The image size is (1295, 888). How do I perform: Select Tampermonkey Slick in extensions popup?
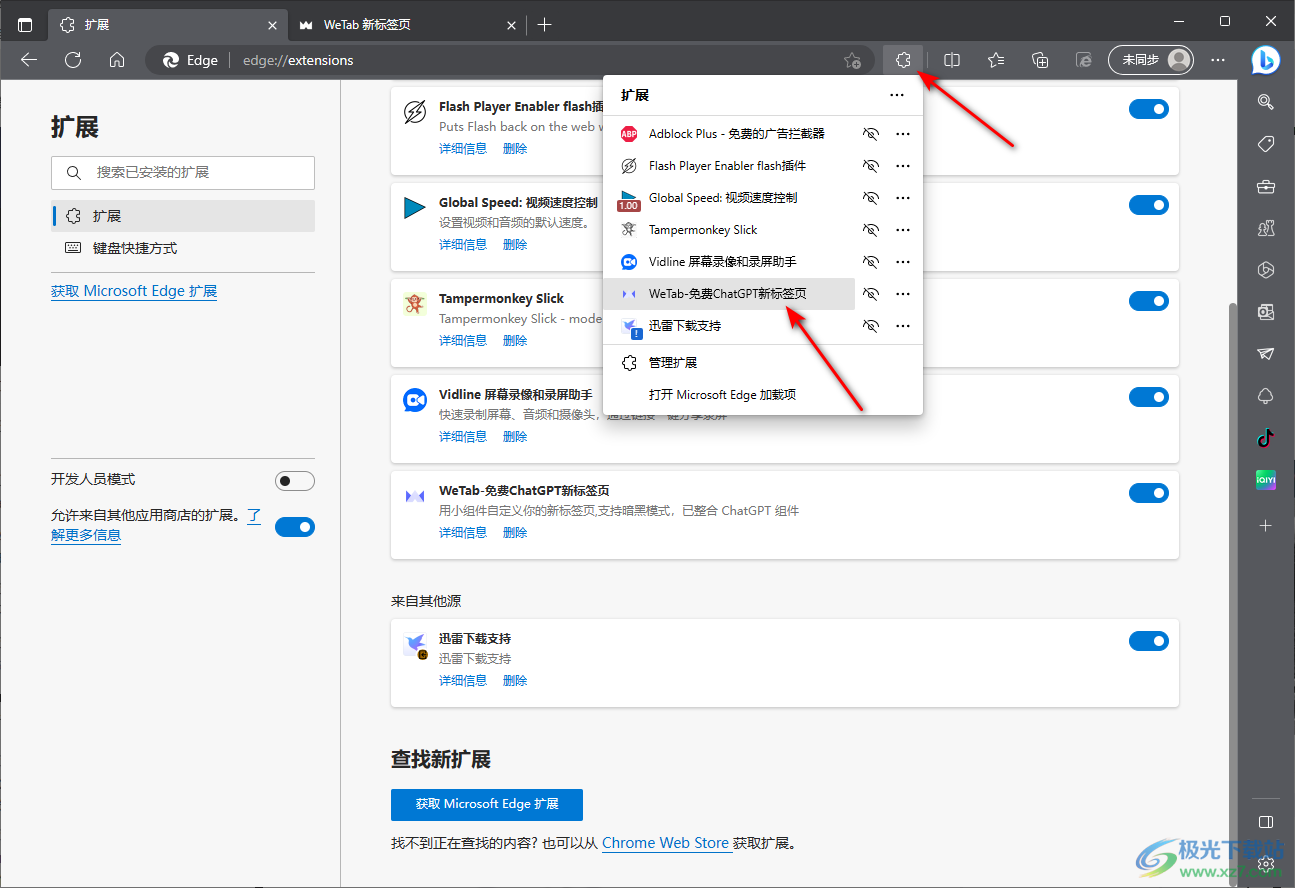[730, 230]
